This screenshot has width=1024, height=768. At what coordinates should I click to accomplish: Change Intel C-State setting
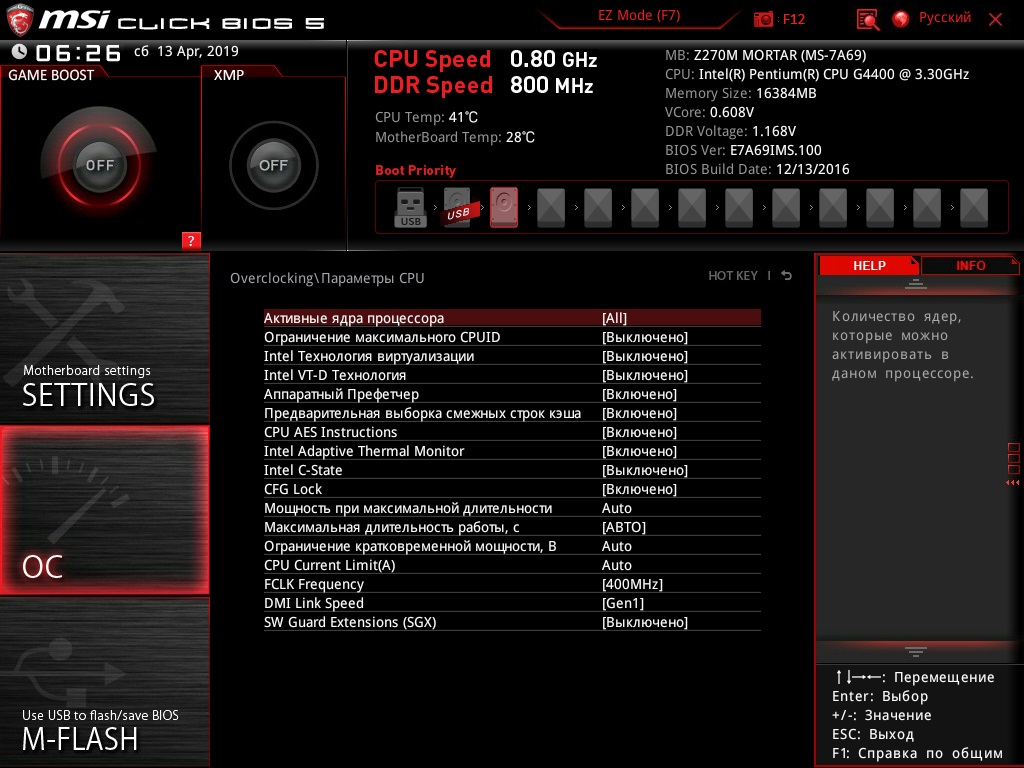point(512,470)
